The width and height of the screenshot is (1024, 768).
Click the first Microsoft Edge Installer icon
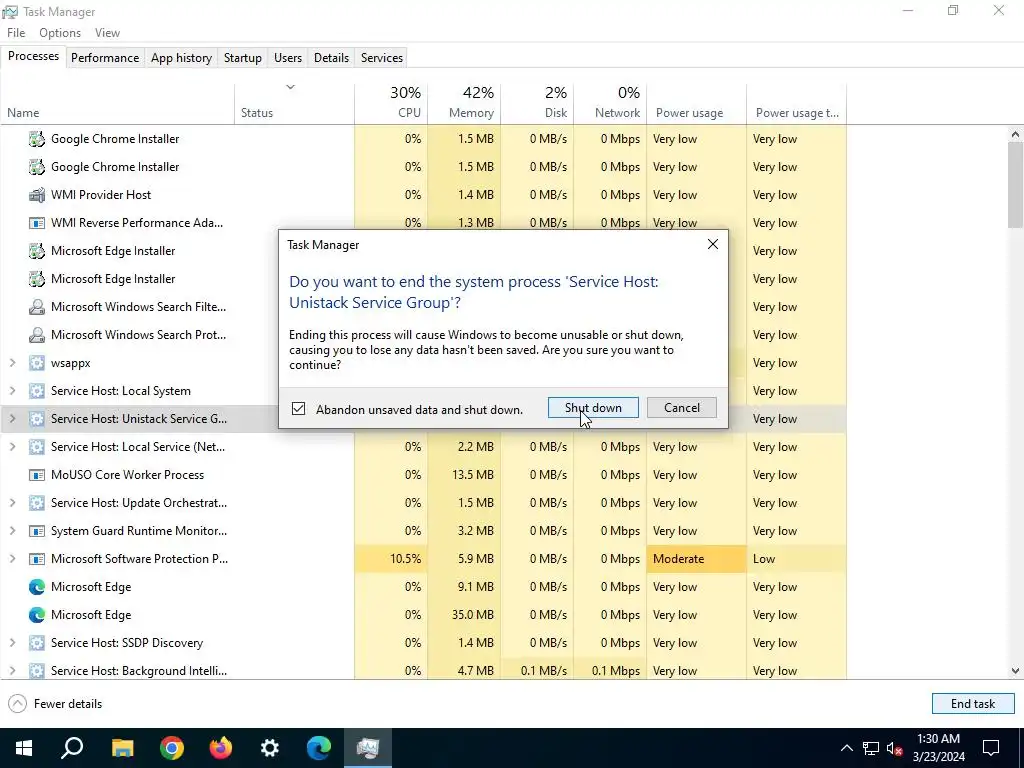(x=37, y=251)
